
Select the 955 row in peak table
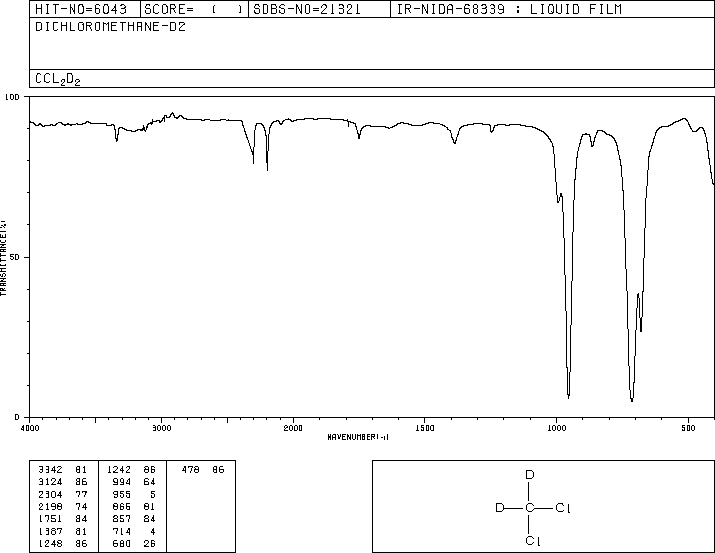[134, 494]
